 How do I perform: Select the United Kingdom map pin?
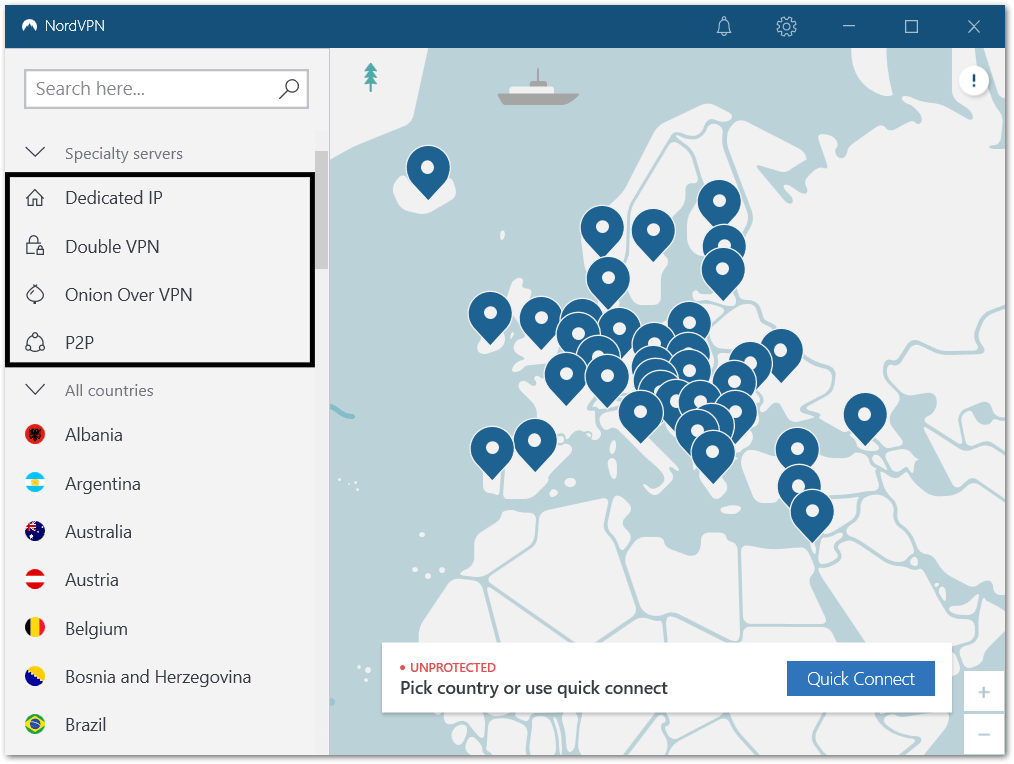click(x=541, y=322)
